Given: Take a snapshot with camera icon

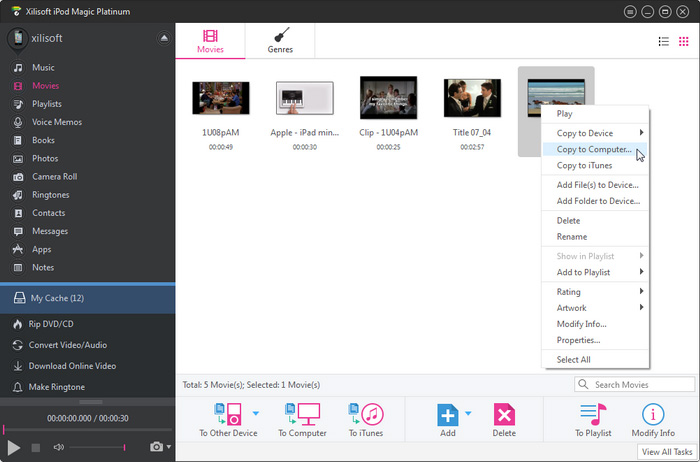Looking at the screenshot, I should [x=156, y=447].
